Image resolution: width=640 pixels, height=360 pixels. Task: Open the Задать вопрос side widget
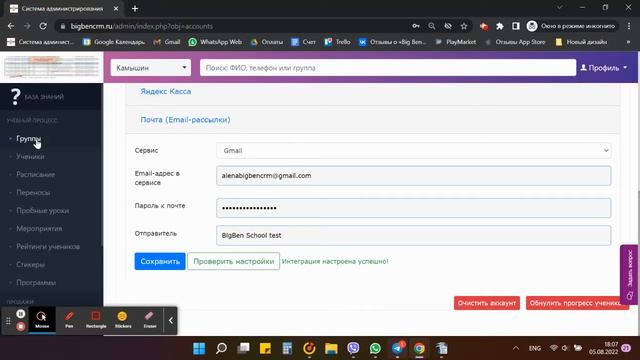[x=629, y=274]
